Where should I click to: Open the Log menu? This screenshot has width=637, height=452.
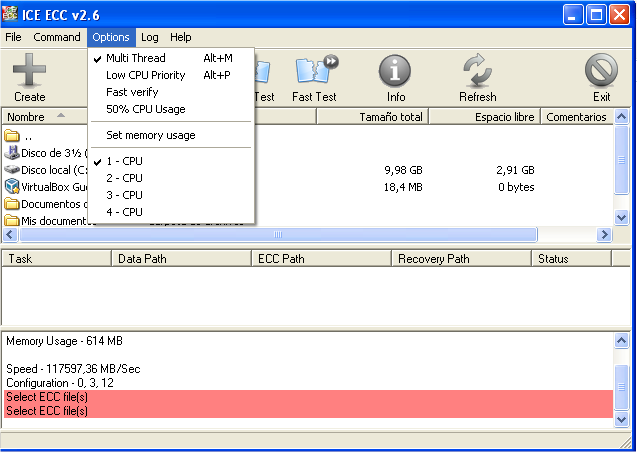coord(150,37)
